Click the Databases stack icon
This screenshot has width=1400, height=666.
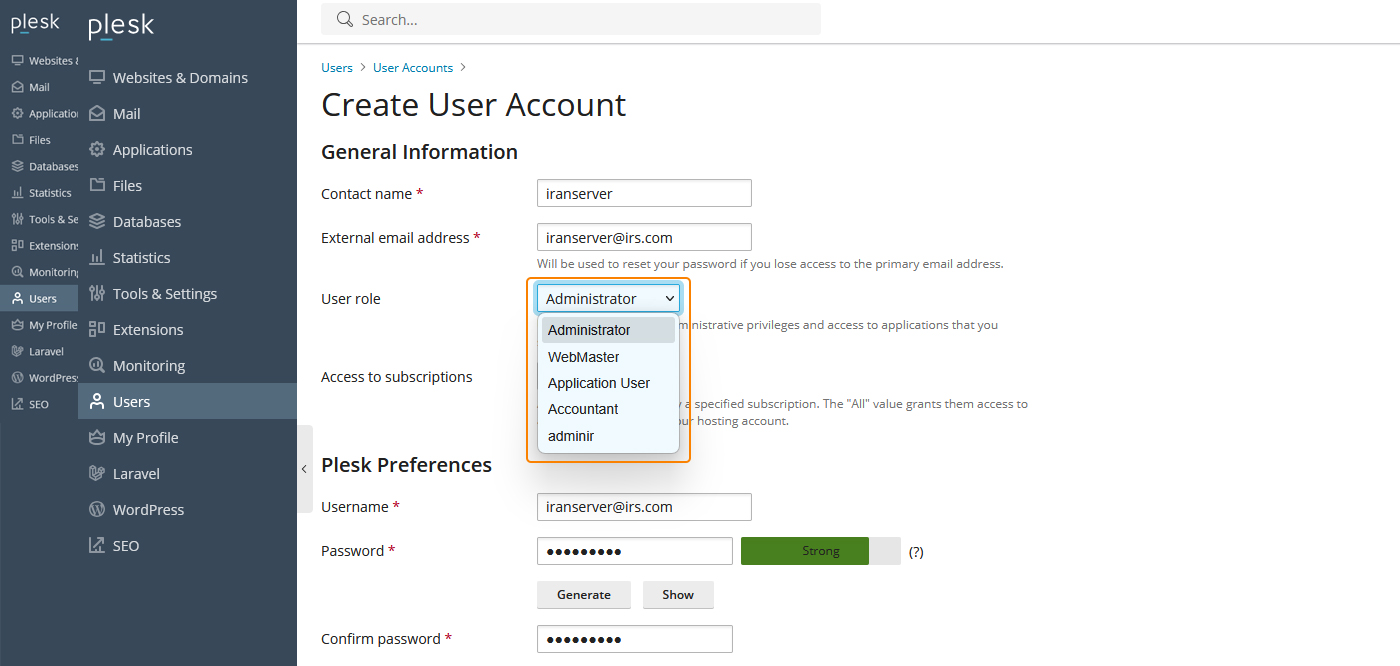97,222
